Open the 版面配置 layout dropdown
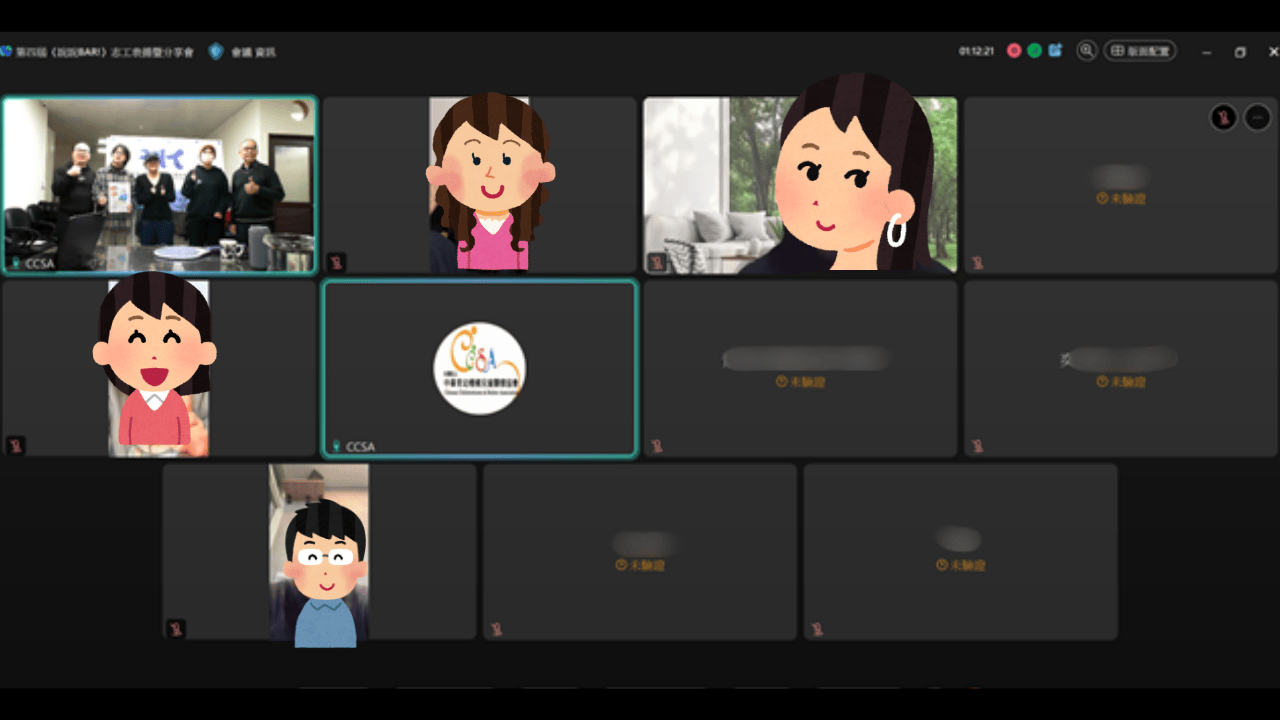1280x720 pixels. [x=1140, y=51]
